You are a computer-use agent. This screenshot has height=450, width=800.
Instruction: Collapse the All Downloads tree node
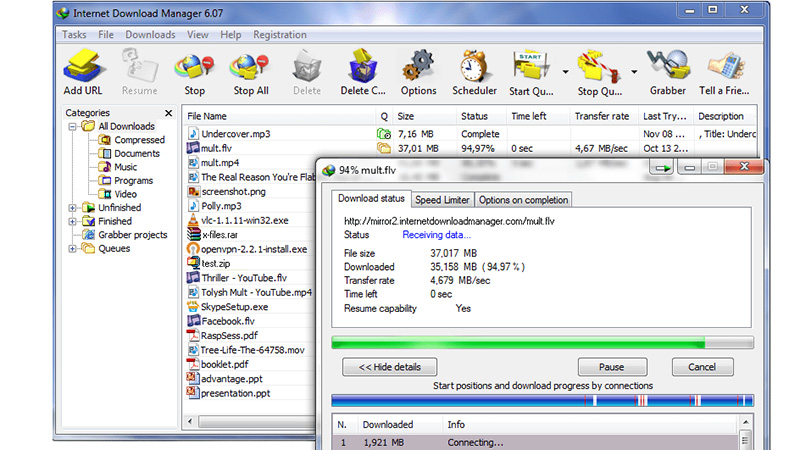click(x=73, y=127)
